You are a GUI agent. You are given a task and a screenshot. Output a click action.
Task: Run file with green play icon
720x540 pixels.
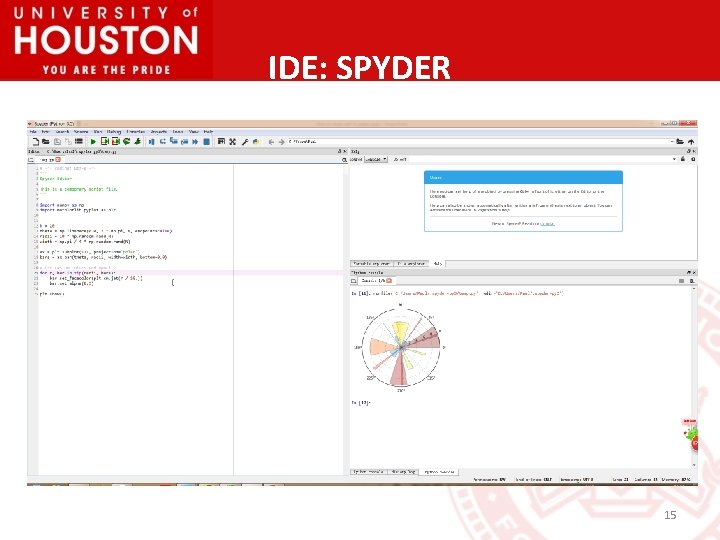[93, 142]
